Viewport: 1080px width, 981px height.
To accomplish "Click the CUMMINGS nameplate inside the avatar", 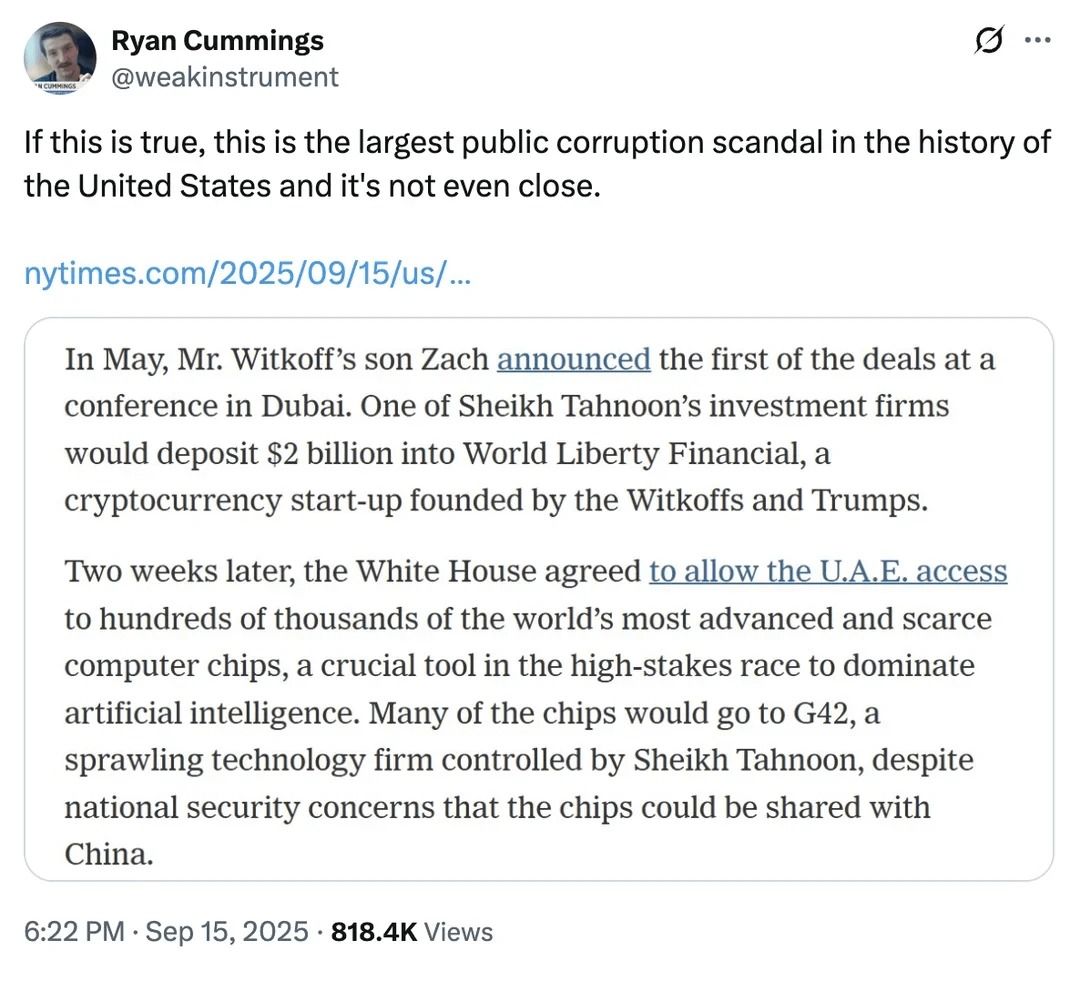I will point(58,85).
